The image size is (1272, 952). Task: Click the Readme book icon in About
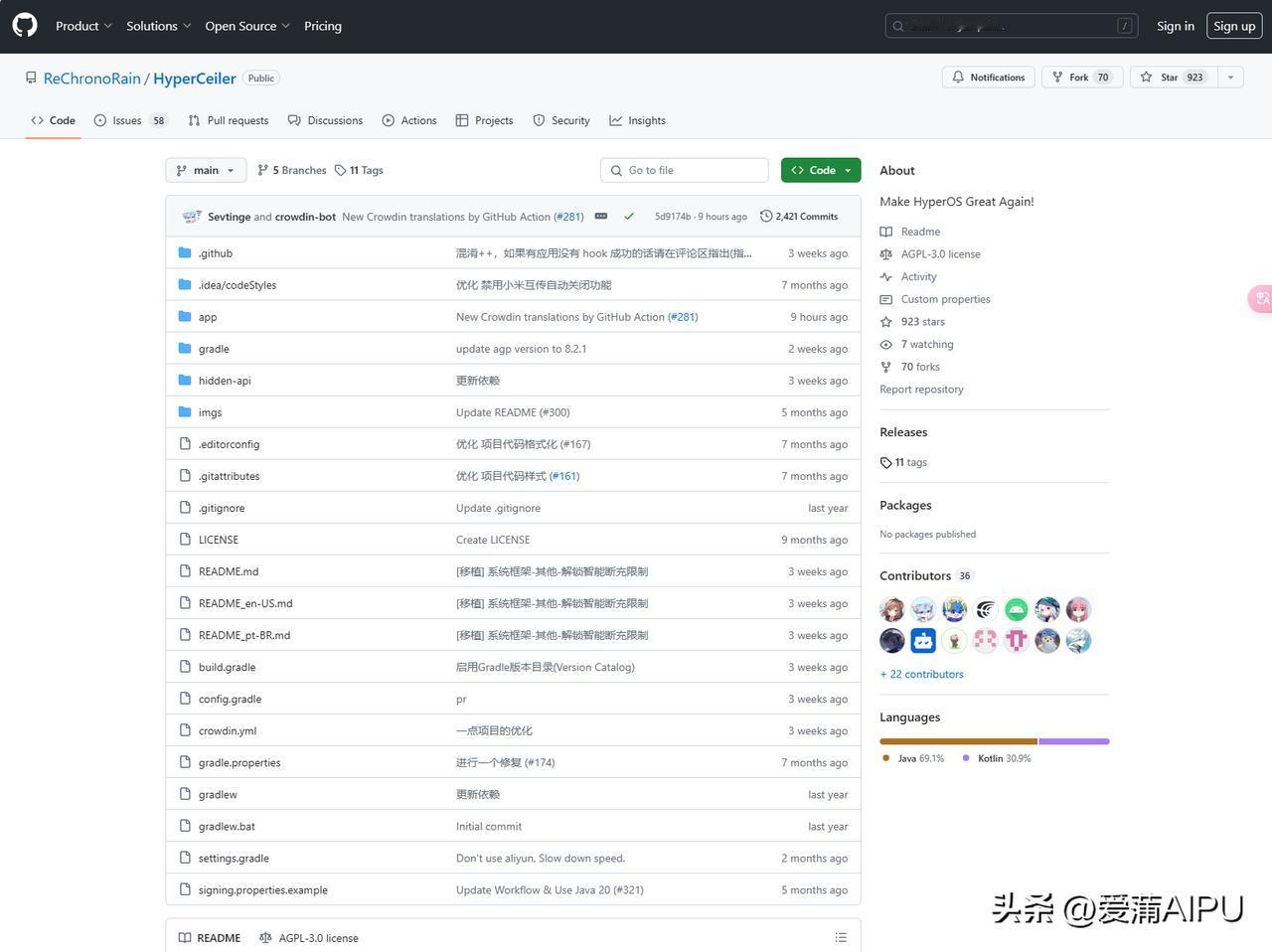click(886, 232)
